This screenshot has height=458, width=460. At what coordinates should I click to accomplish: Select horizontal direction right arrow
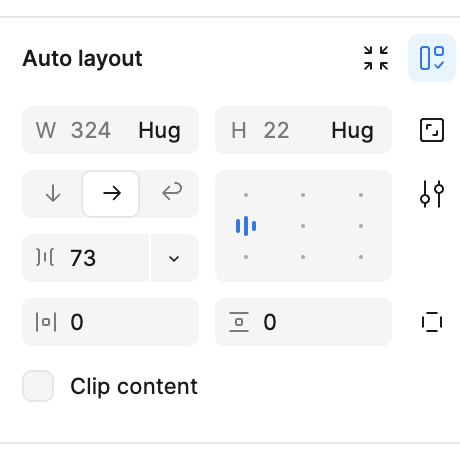[111, 194]
